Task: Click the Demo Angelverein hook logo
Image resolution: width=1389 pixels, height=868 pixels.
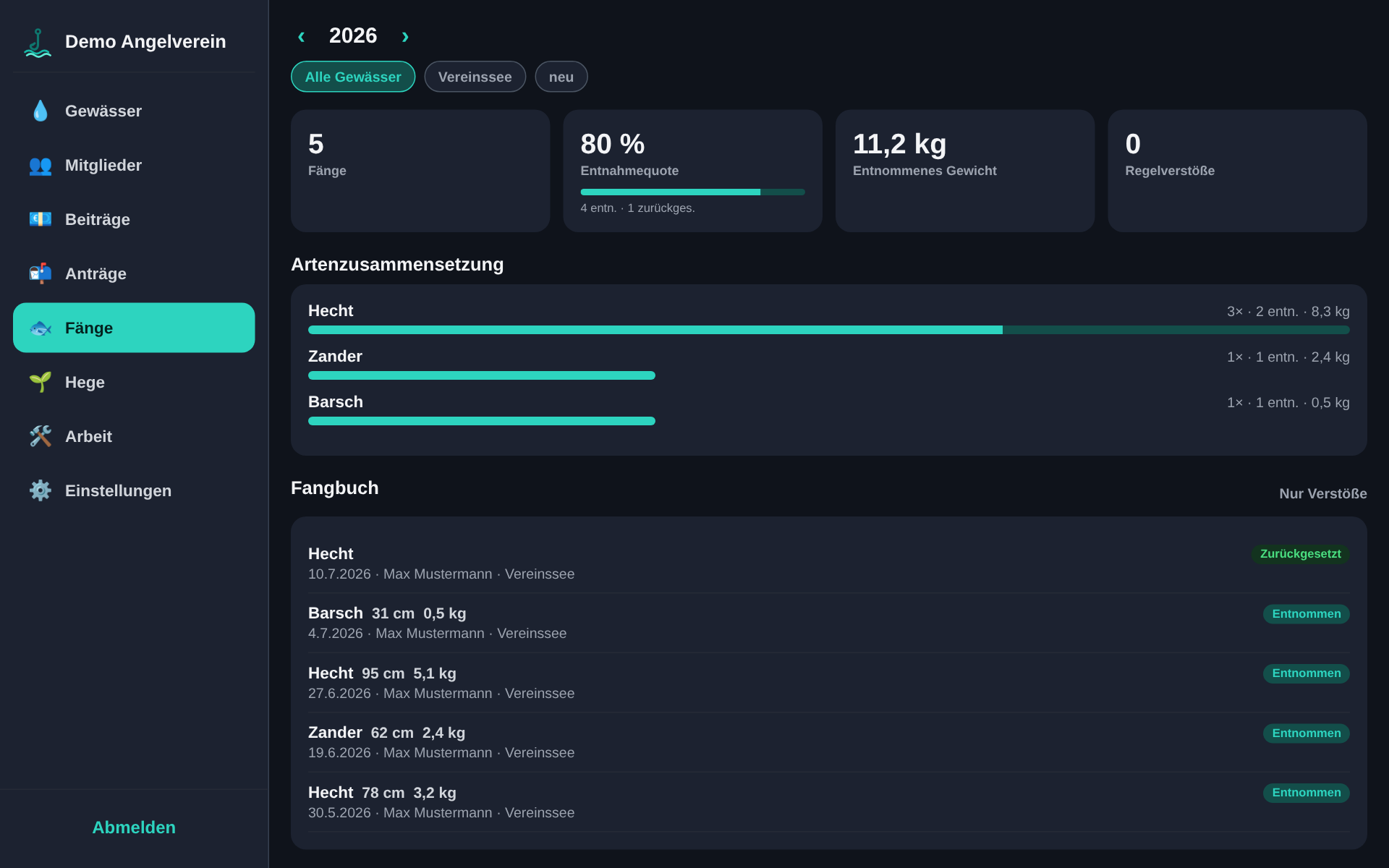Action: (x=38, y=43)
